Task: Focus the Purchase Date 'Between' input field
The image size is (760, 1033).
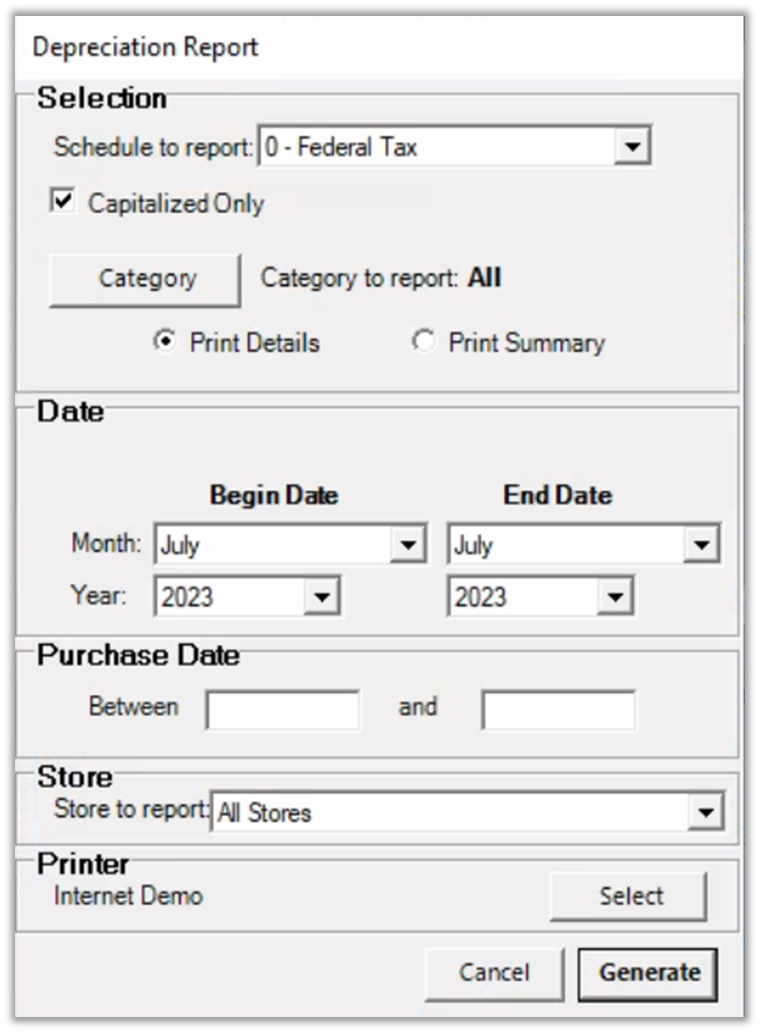Action: pyautogui.click(x=283, y=710)
